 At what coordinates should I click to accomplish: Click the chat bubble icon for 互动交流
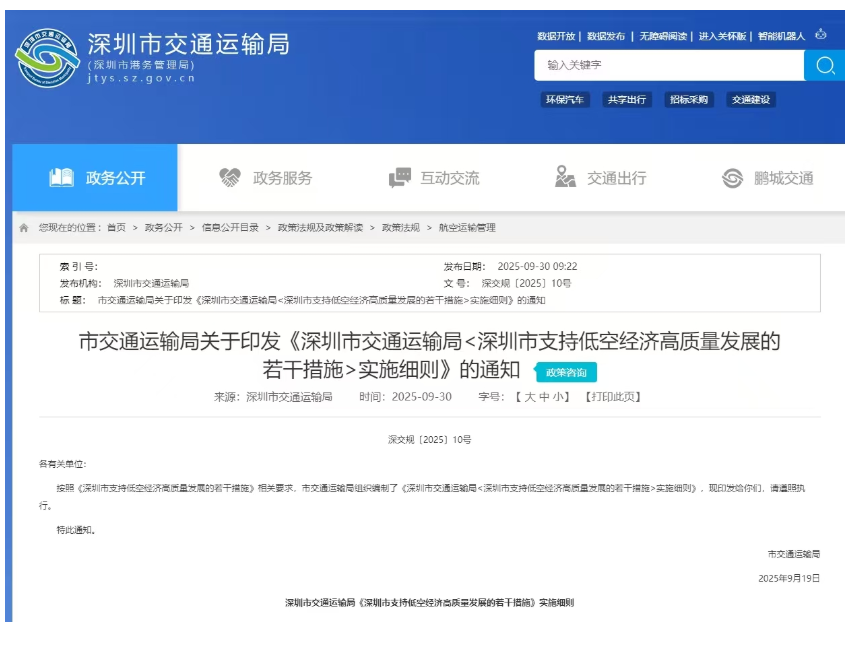[x=400, y=178]
